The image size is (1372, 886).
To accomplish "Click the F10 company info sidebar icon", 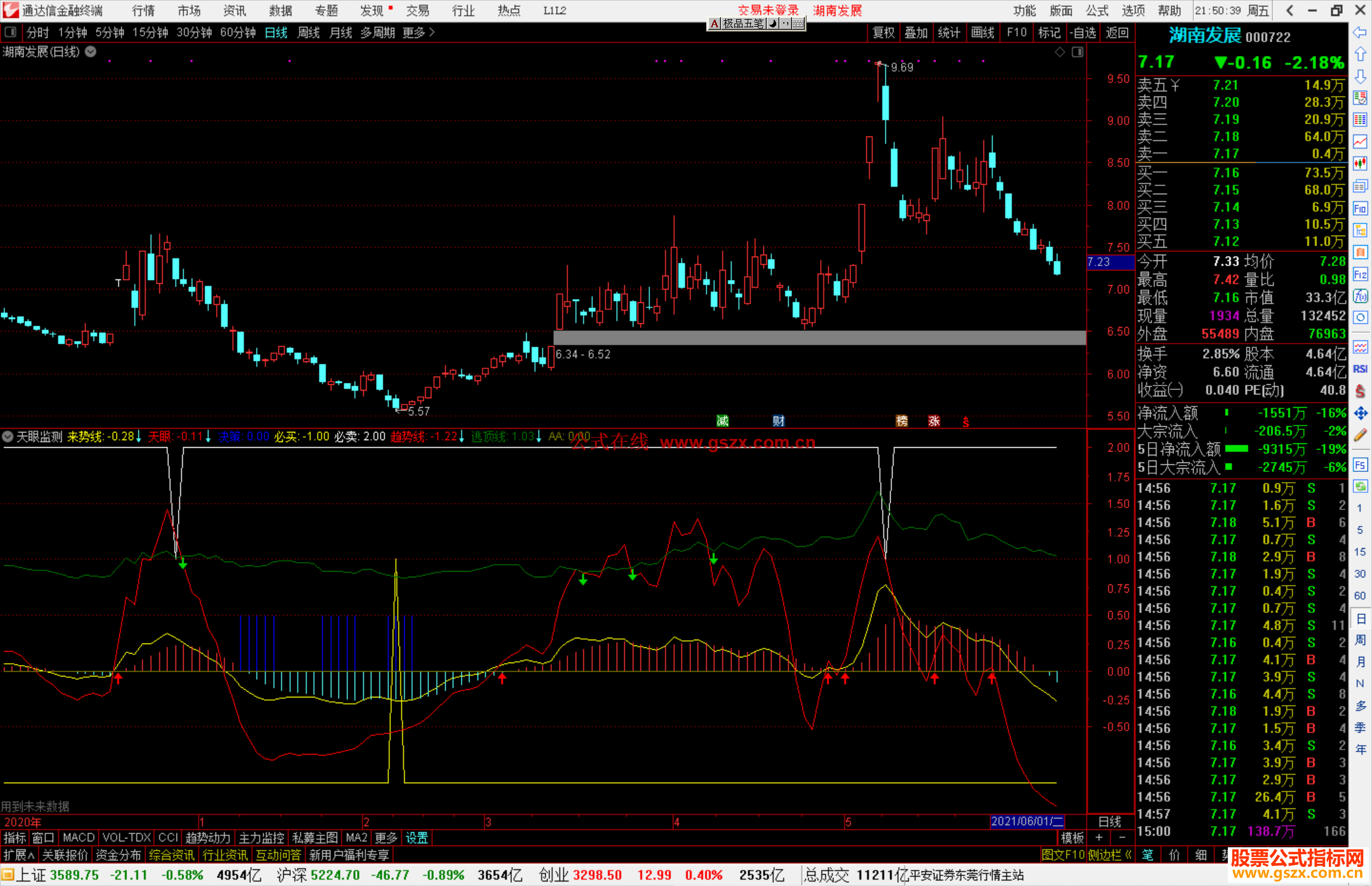I will (x=1360, y=208).
